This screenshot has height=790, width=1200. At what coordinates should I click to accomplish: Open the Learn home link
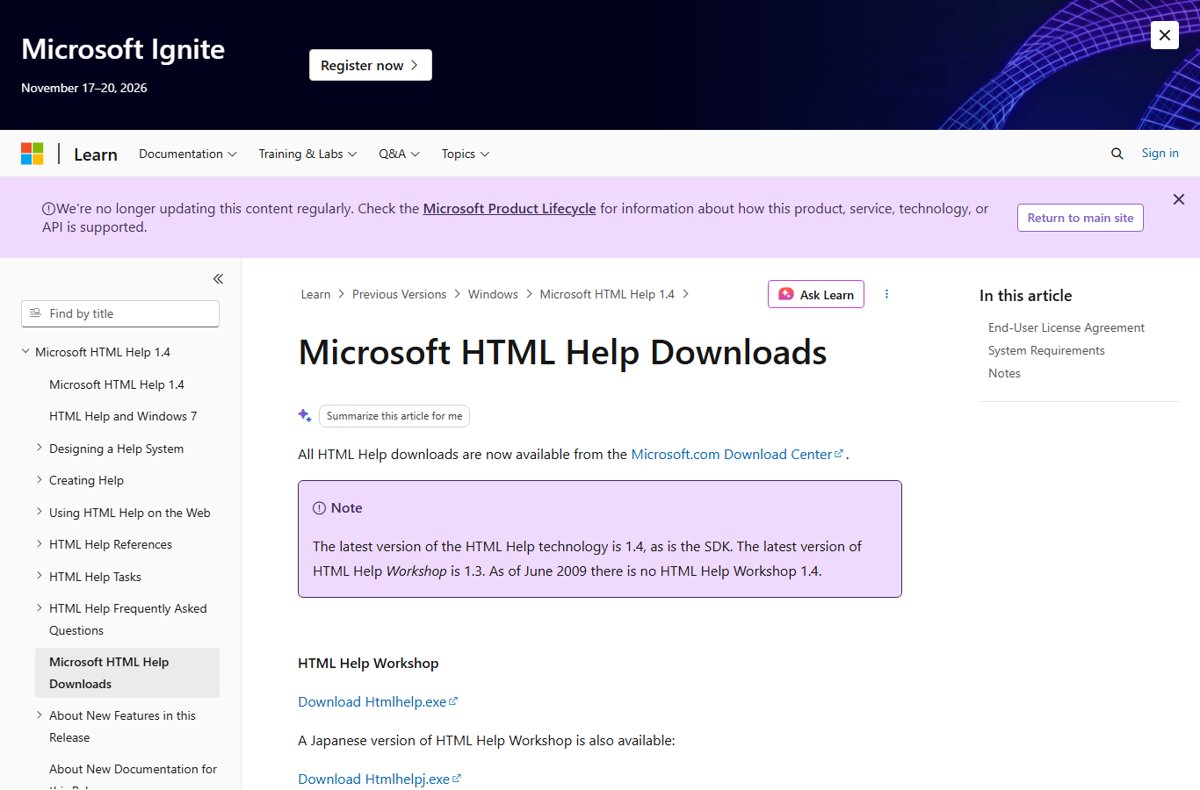pos(96,154)
